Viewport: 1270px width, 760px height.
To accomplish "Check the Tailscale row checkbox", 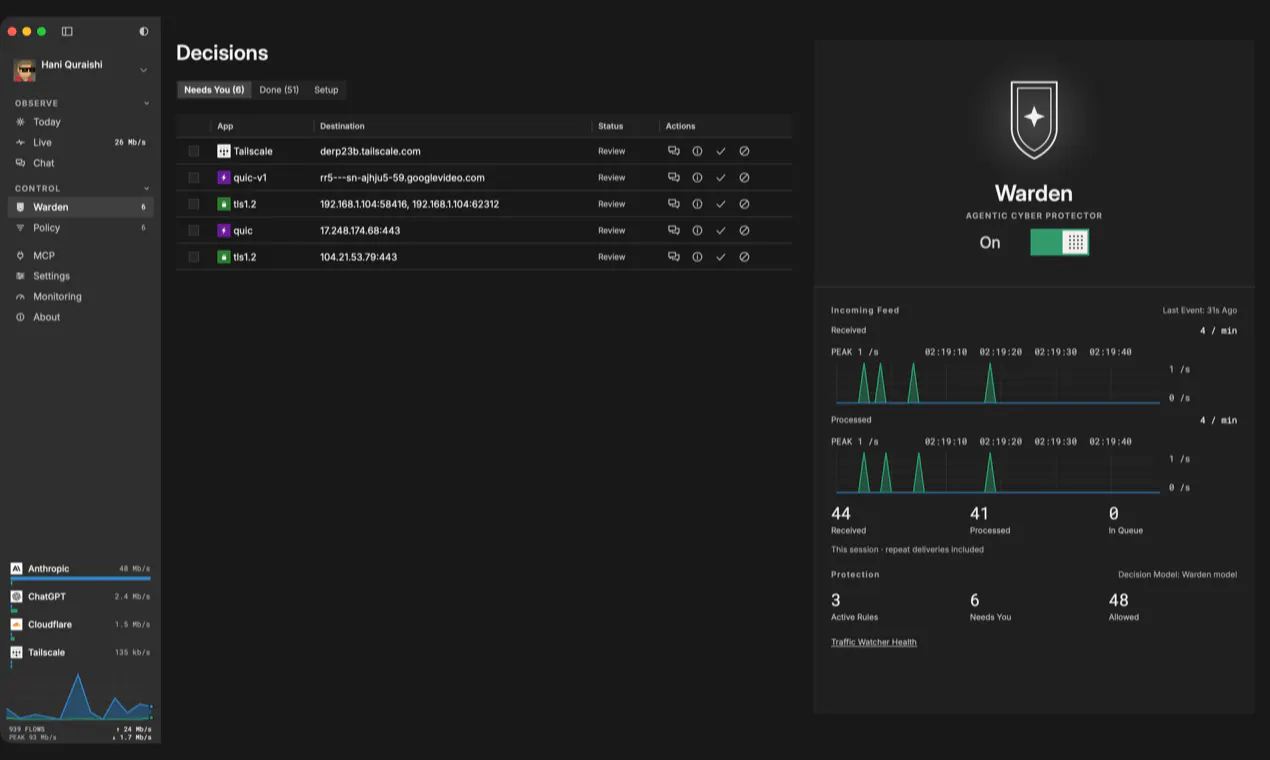I will 194,151.
